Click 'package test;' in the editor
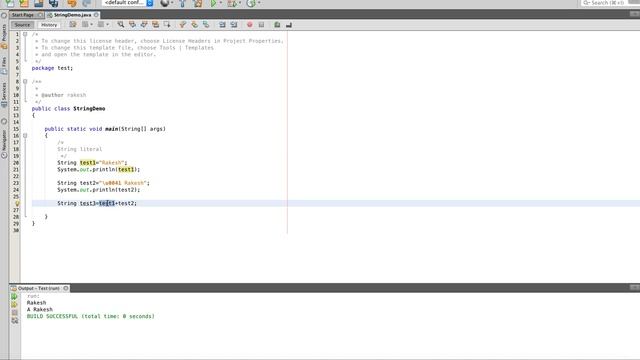 point(52,68)
